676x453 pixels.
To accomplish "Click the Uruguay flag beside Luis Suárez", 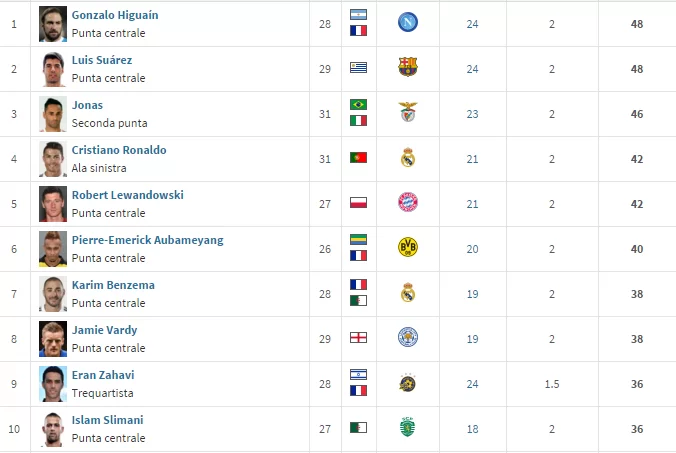I will pyautogui.click(x=359, y=68).
